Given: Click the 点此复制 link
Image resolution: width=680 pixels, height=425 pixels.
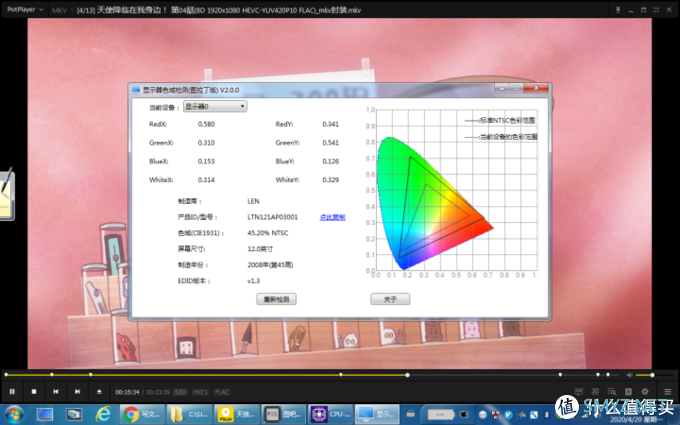Looking at the screenshot, I should 332,217.
